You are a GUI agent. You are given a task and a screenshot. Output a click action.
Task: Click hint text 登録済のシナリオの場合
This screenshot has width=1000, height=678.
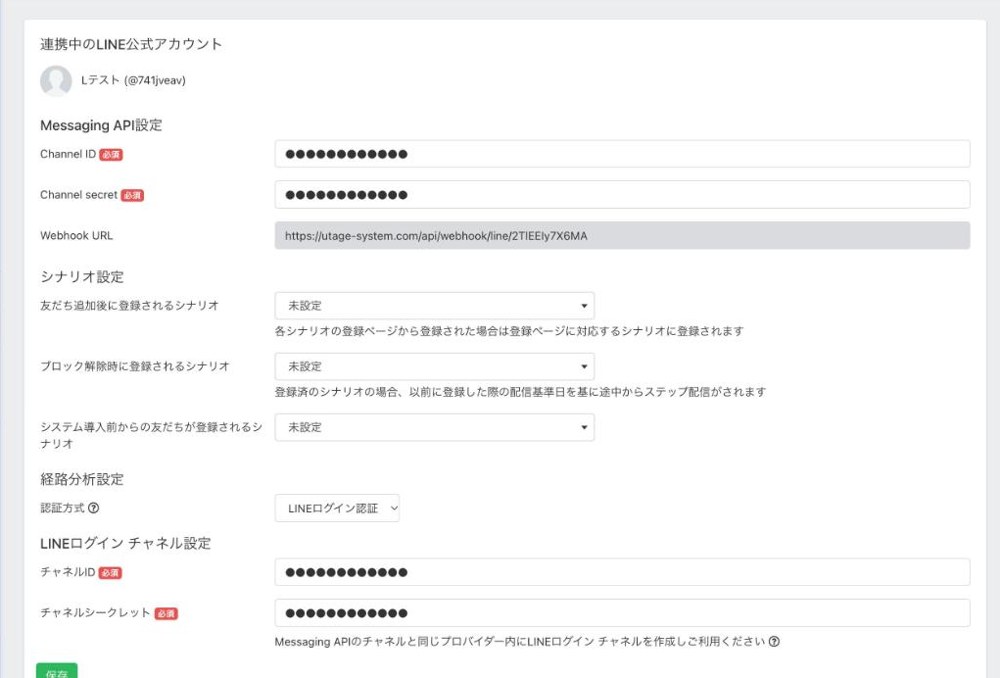point(520,392)
